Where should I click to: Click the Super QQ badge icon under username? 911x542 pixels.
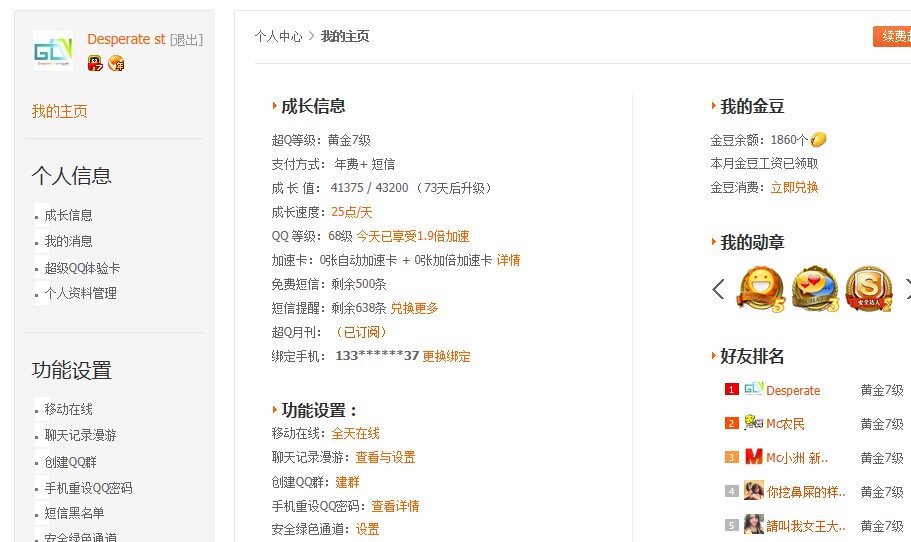click(95, 63)
